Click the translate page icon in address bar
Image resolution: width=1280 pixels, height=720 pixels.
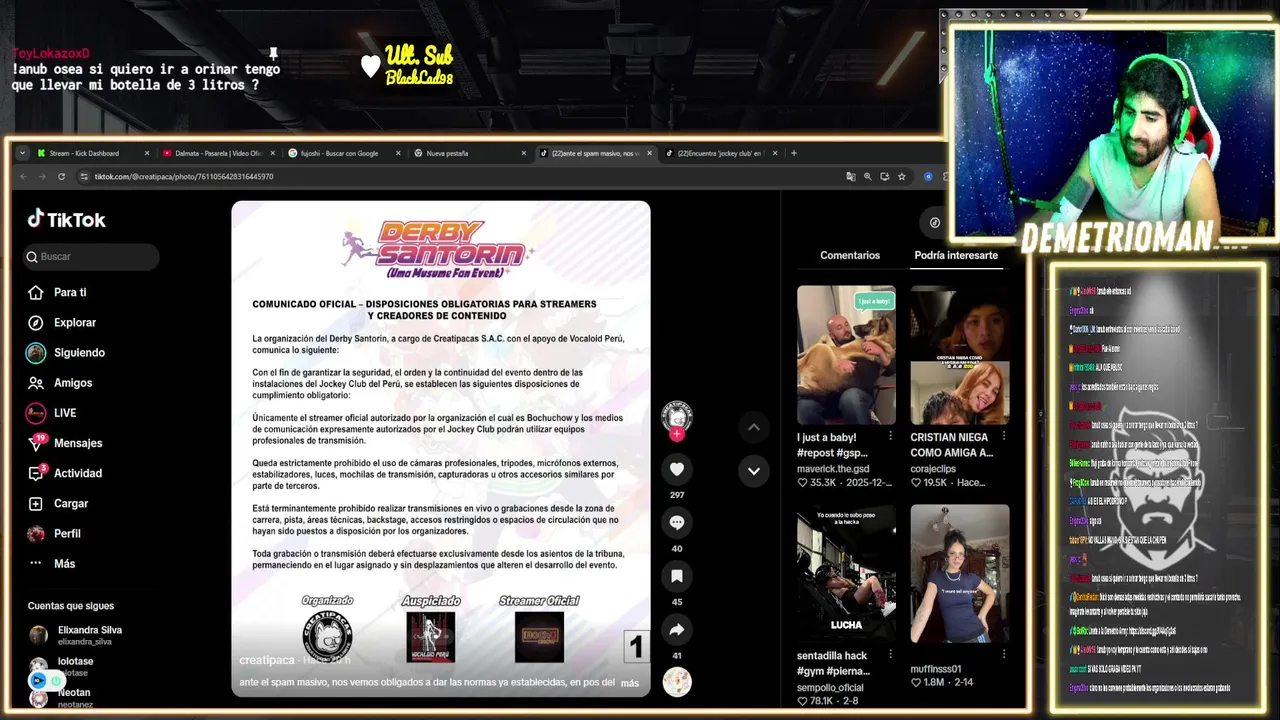(x=851, y=176)
